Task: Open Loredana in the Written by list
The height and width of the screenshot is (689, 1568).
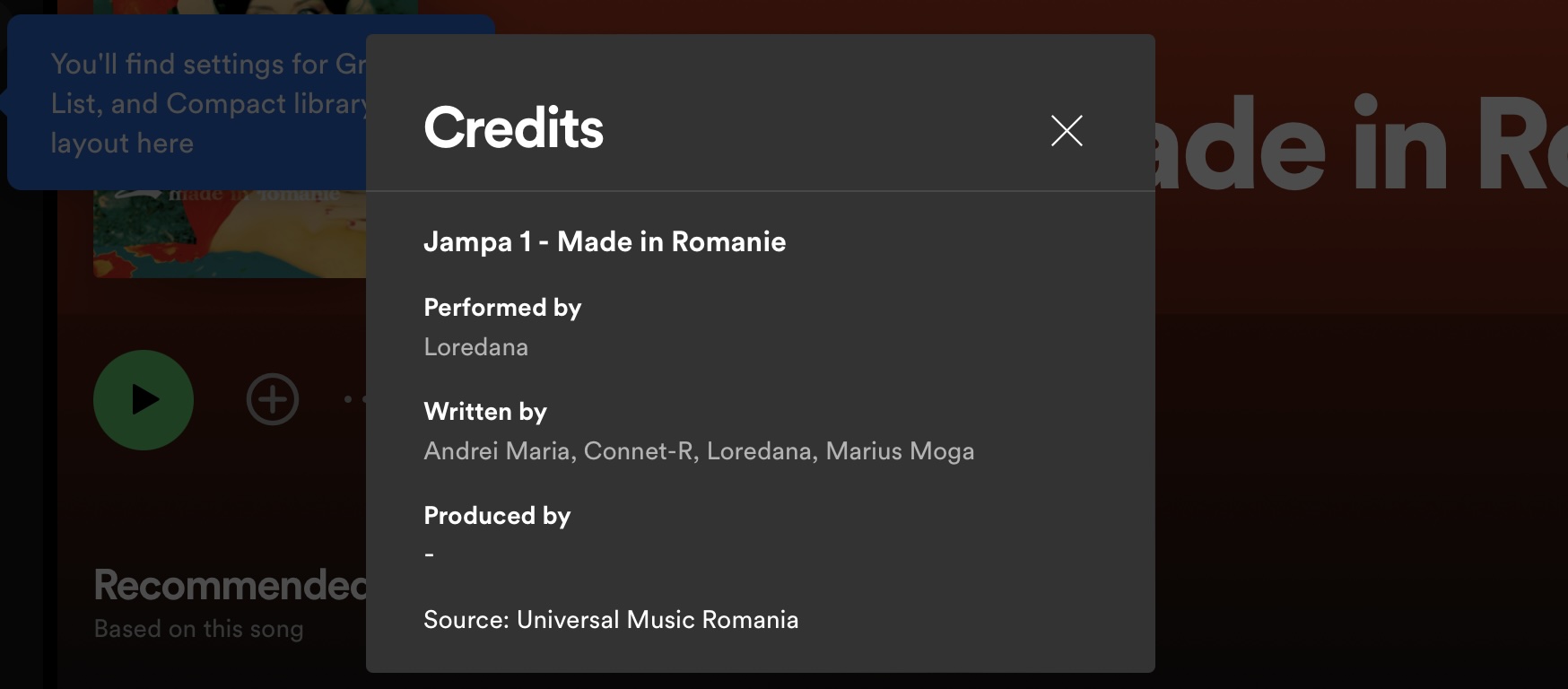Action: click(x=760, y=451)
